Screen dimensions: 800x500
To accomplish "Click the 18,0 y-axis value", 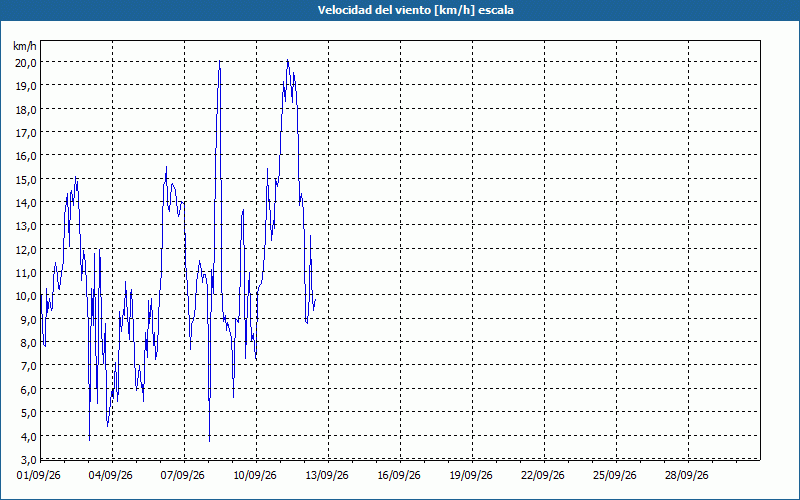I will 26,110.
